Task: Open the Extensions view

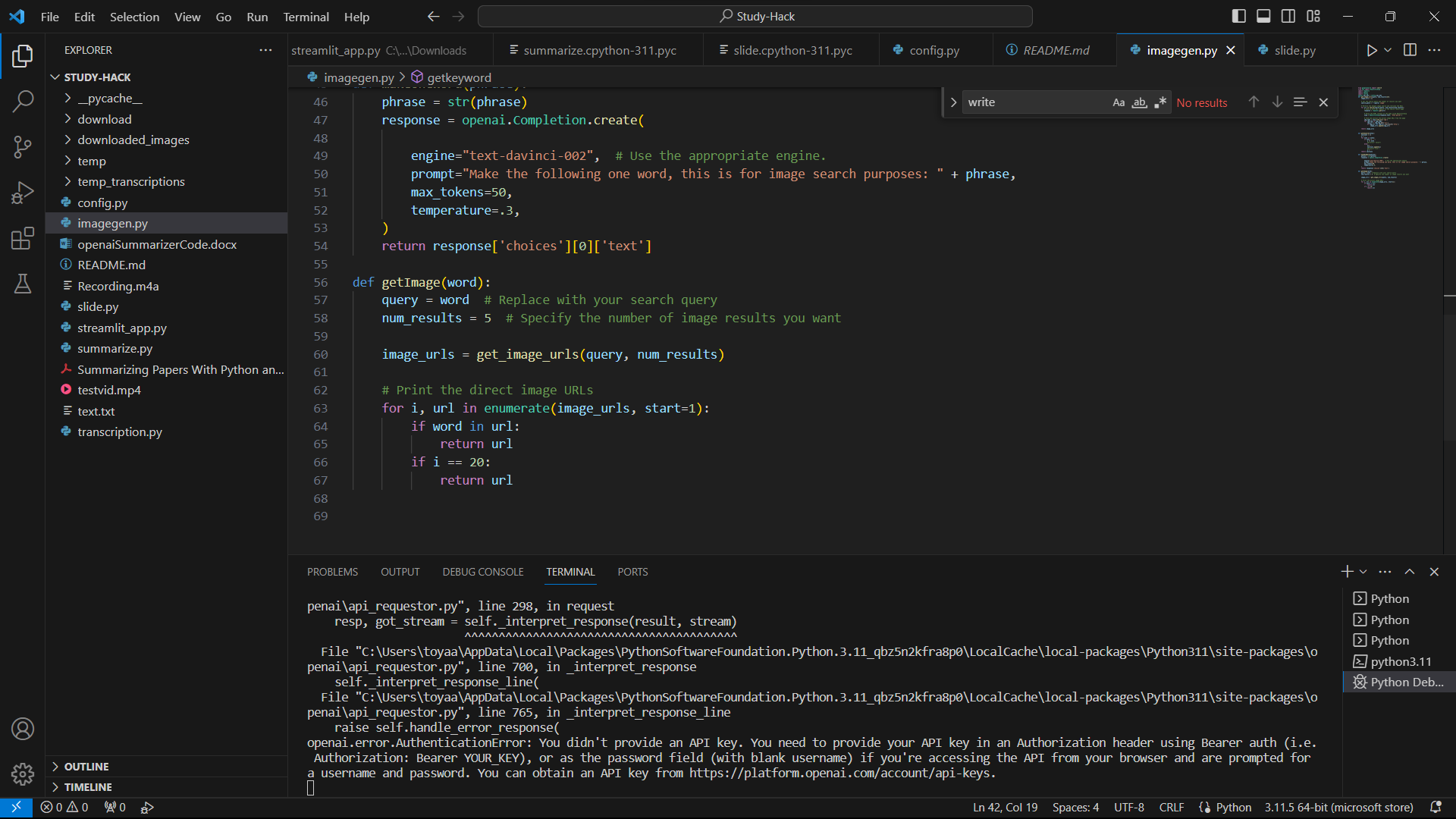Action: [x=23, y=239]
